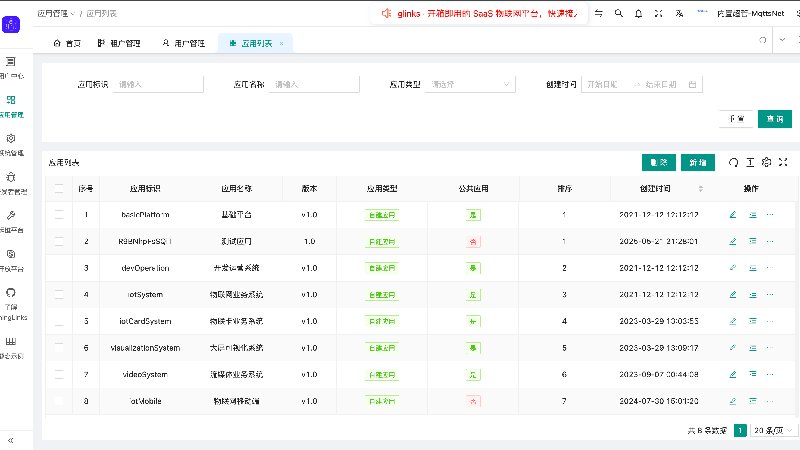Open the calendar icon in date range
This screenshot has width=800, height=450.
click(692, 84)
